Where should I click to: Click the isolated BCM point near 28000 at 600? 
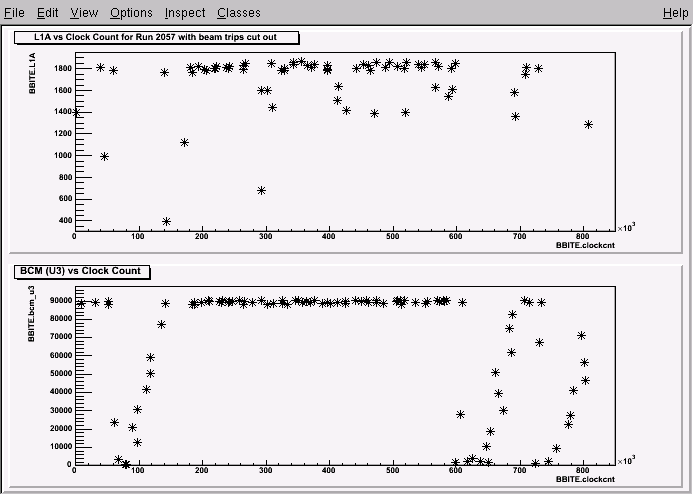(461, 415)
